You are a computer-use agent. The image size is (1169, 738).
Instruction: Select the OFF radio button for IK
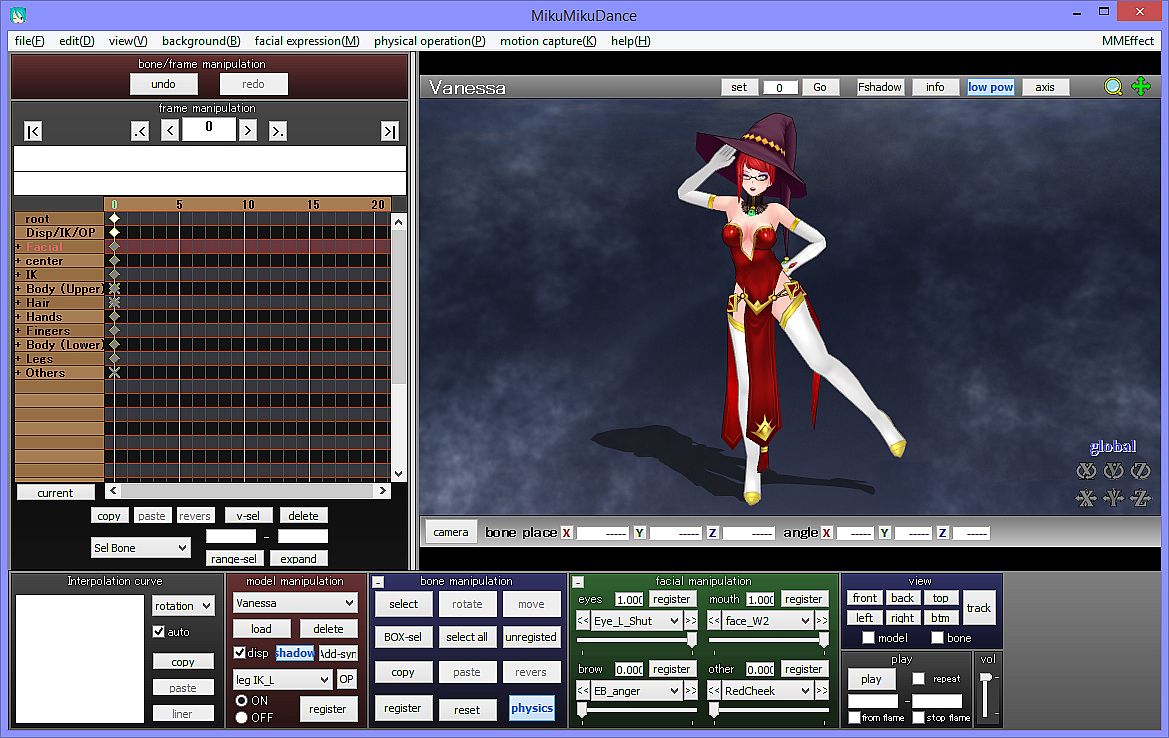[x=241, y=717]
